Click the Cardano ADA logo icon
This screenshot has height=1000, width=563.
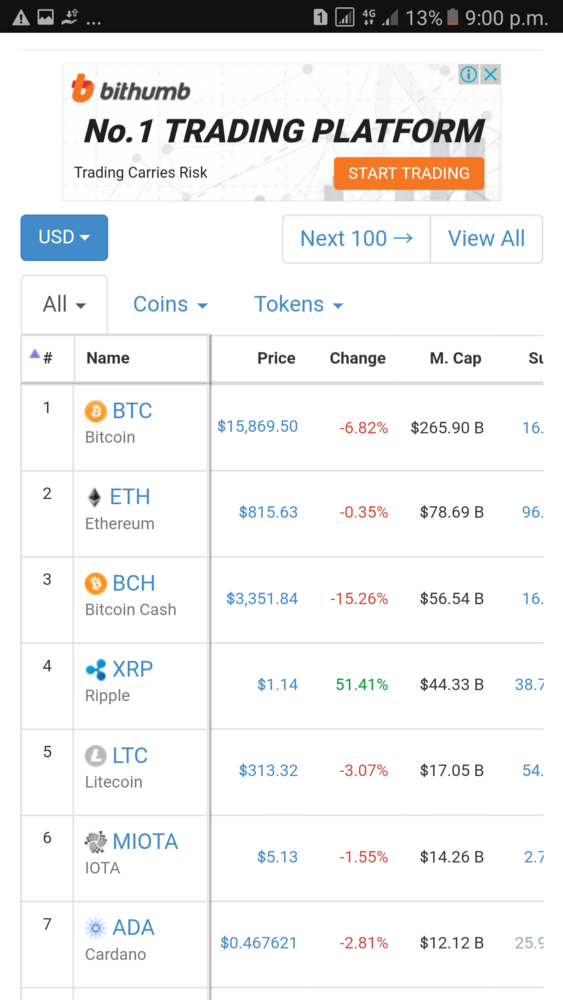[x=96, y=928]
